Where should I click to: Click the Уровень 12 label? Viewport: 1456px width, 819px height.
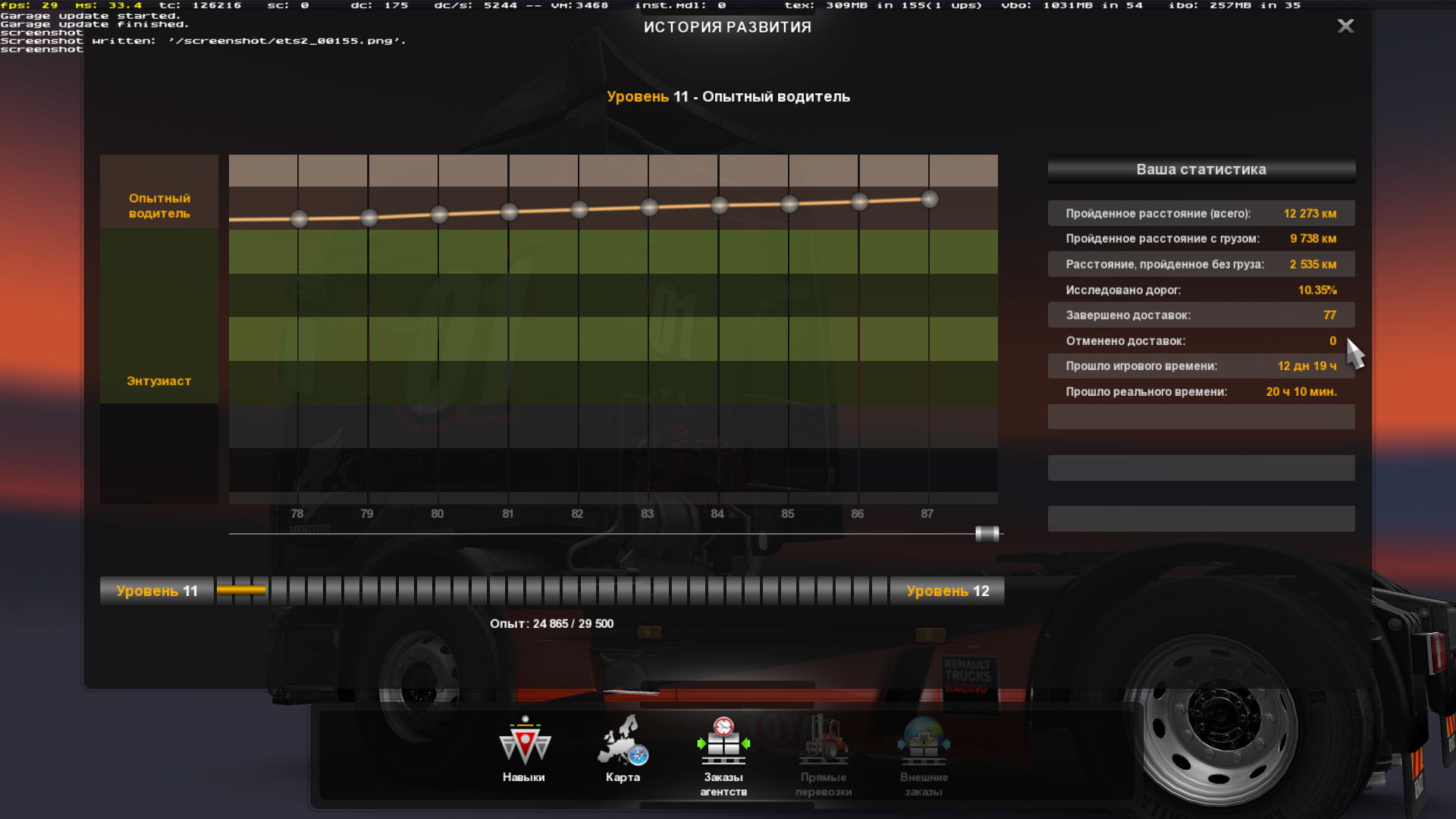click(x=947, y=591)
